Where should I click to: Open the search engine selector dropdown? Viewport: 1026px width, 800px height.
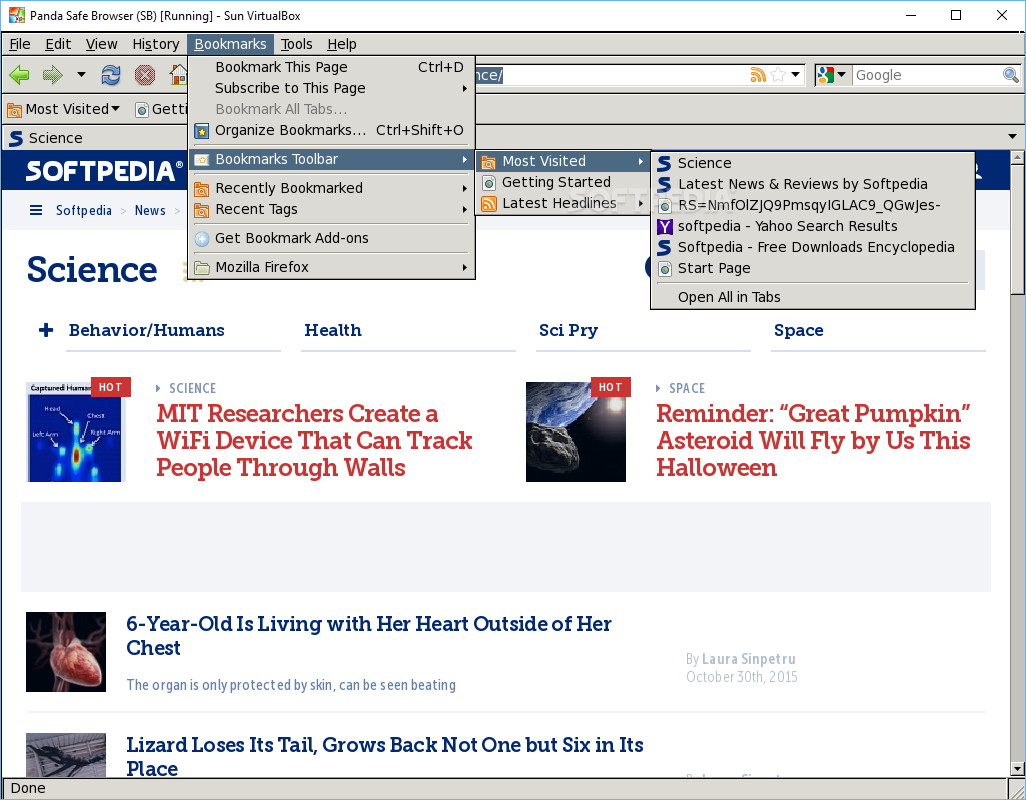[841, 75]
